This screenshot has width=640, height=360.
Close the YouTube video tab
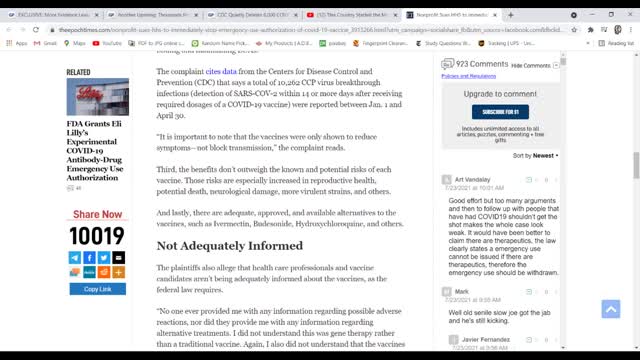(395, 15)
